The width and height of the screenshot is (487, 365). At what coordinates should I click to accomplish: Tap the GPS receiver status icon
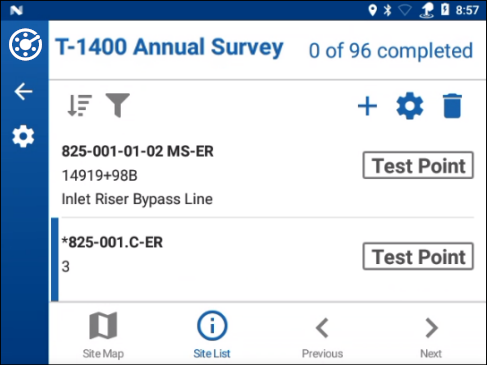[426, 11]
